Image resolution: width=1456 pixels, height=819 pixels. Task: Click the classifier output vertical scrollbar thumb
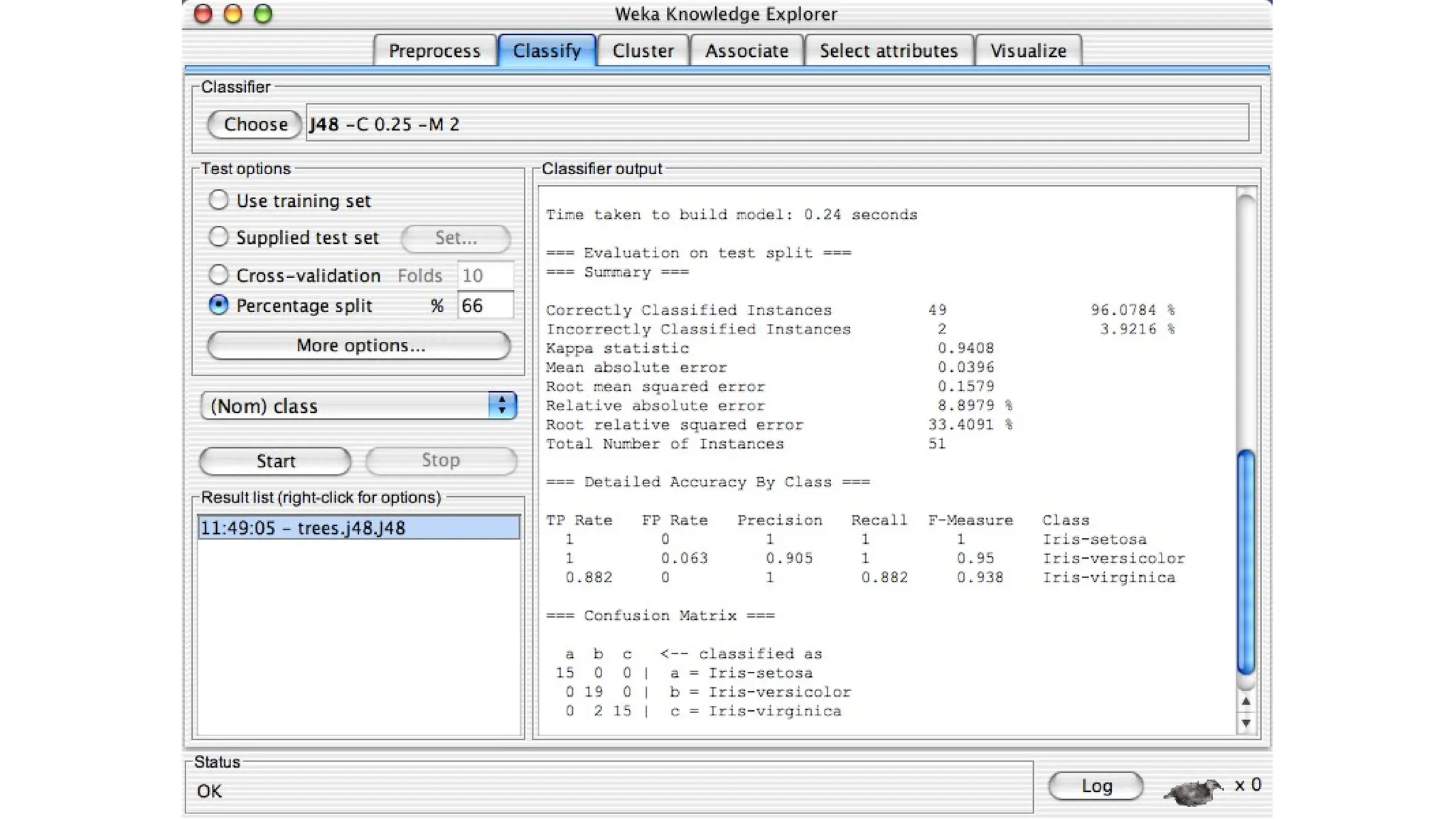[x=1246, y=562]
